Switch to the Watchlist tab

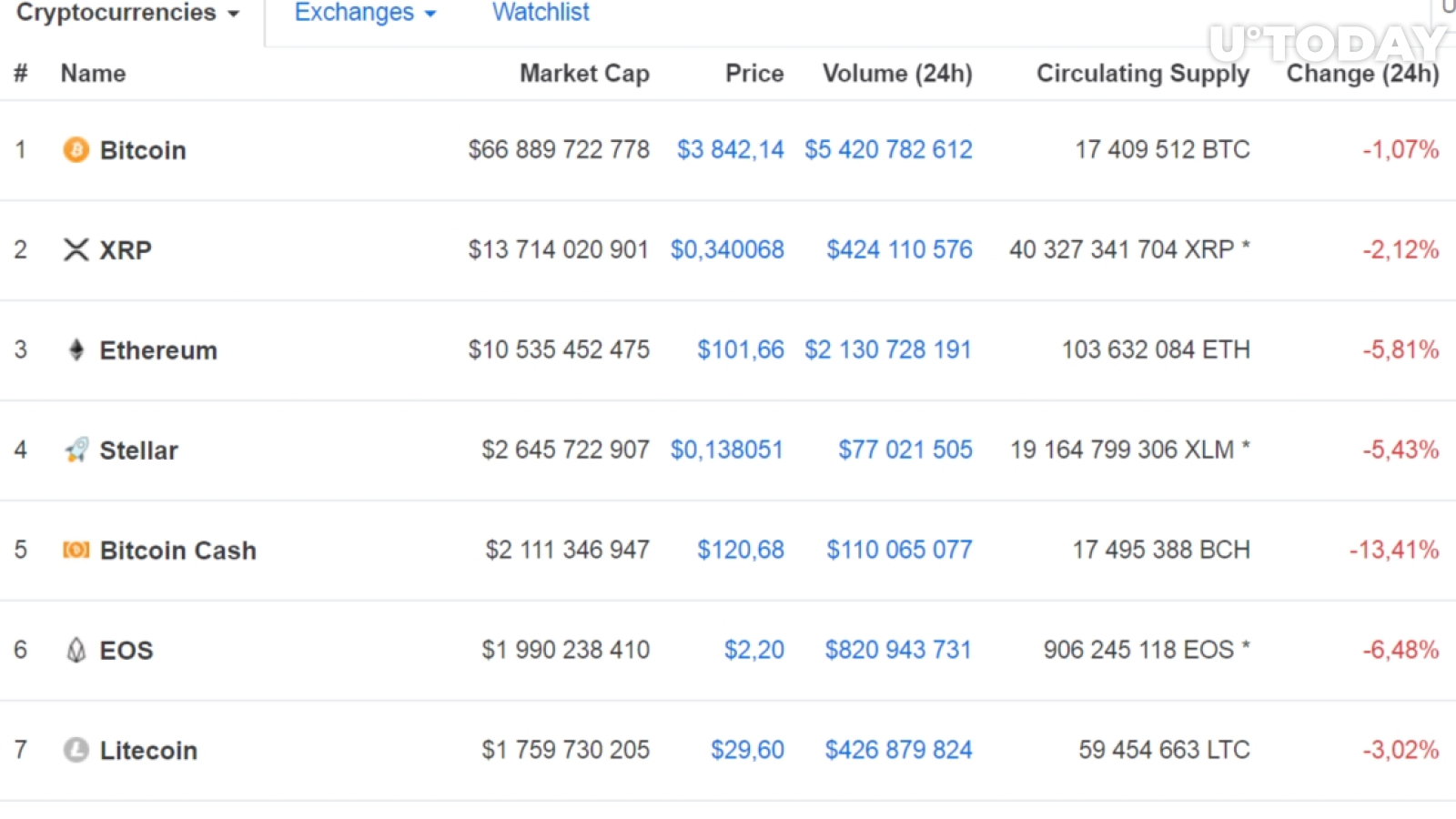tap(541, 13)
